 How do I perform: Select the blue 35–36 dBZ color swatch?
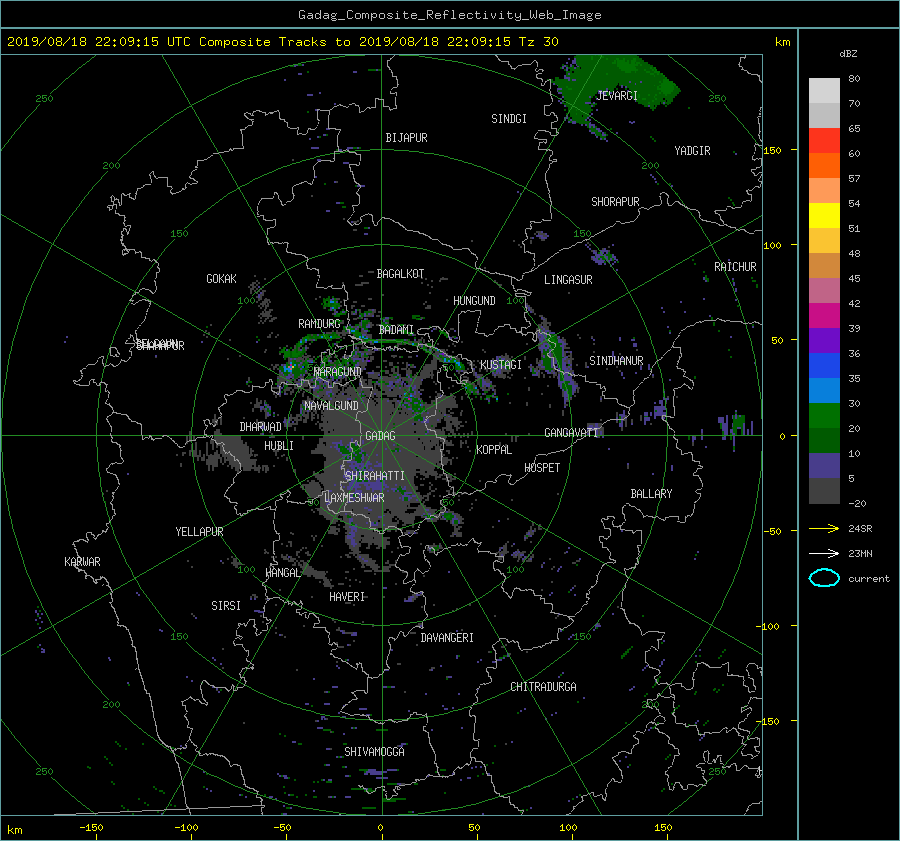click(x=824, y=366)
